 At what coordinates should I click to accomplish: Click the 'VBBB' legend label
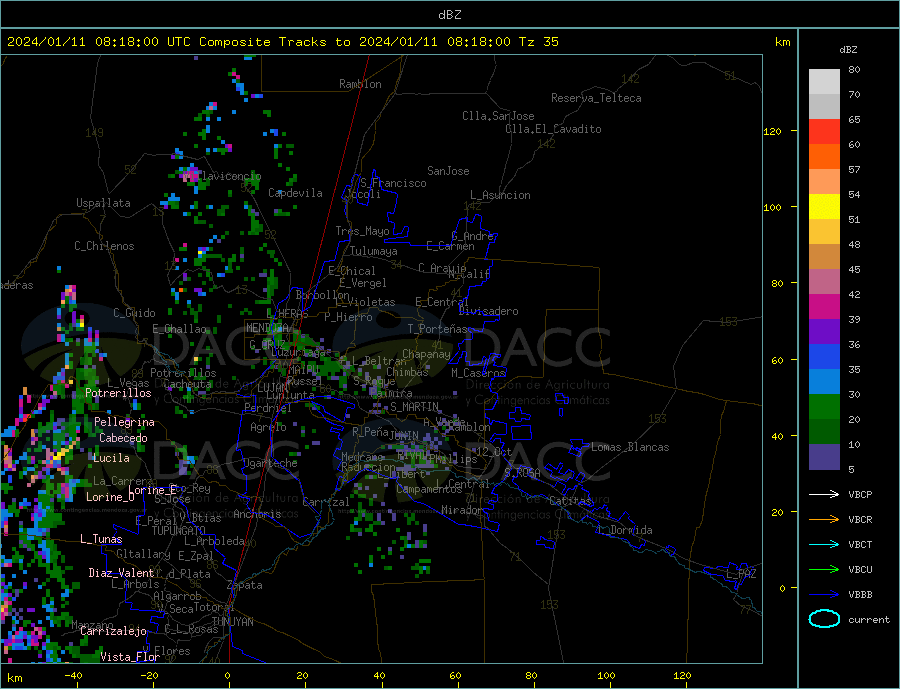(860, 594)
